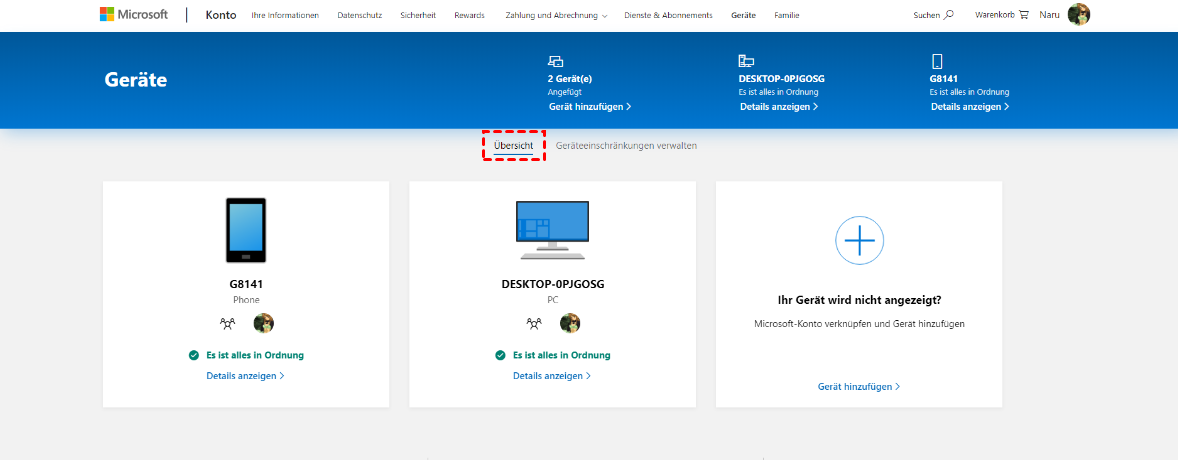Switch to Geräteeinschränkungen verwalten tab
The width and height of the screenshot is (1178, 460).
click(626, 145)
